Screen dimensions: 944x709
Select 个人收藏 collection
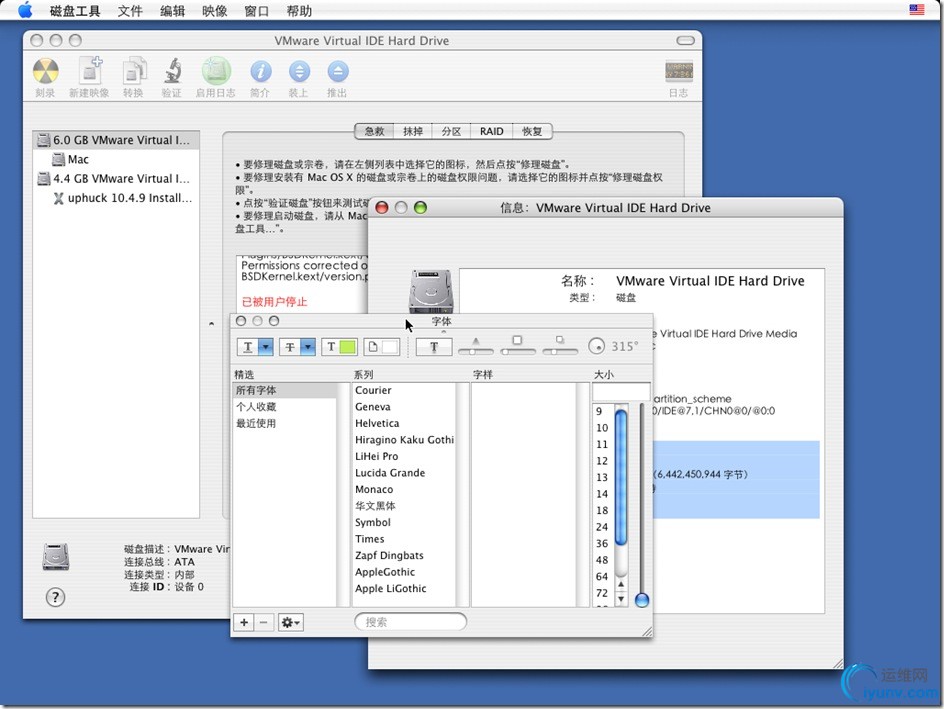pos(284,407)
